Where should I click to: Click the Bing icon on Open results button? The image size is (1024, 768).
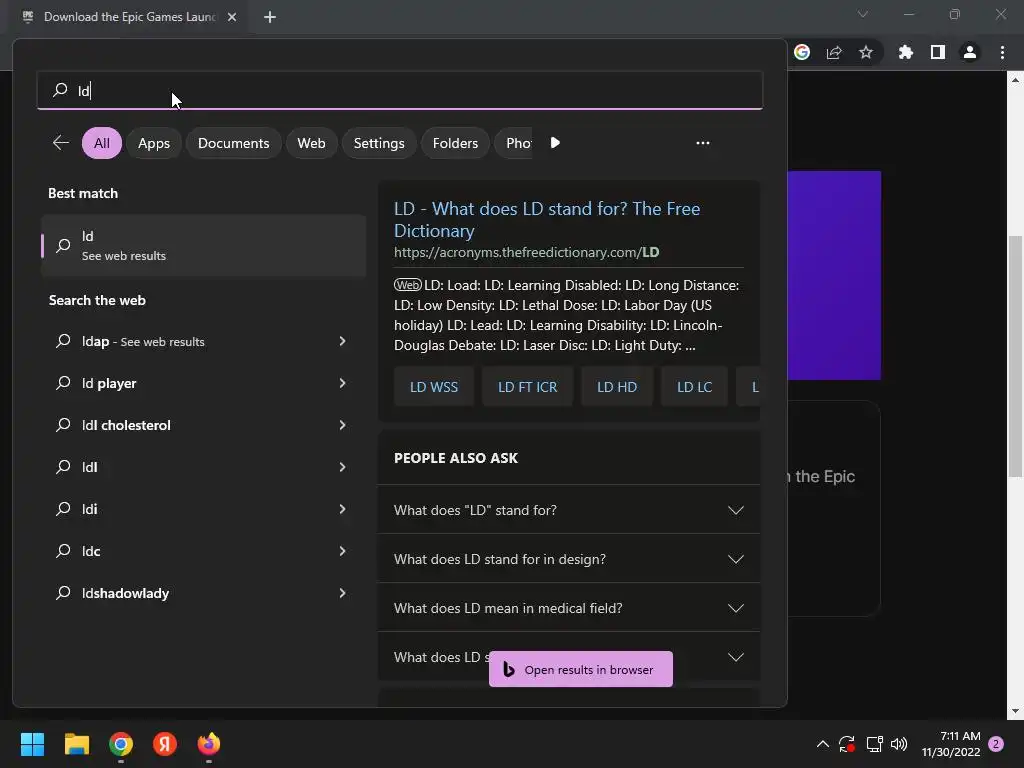pyautogui.click(x=509, y=669)
